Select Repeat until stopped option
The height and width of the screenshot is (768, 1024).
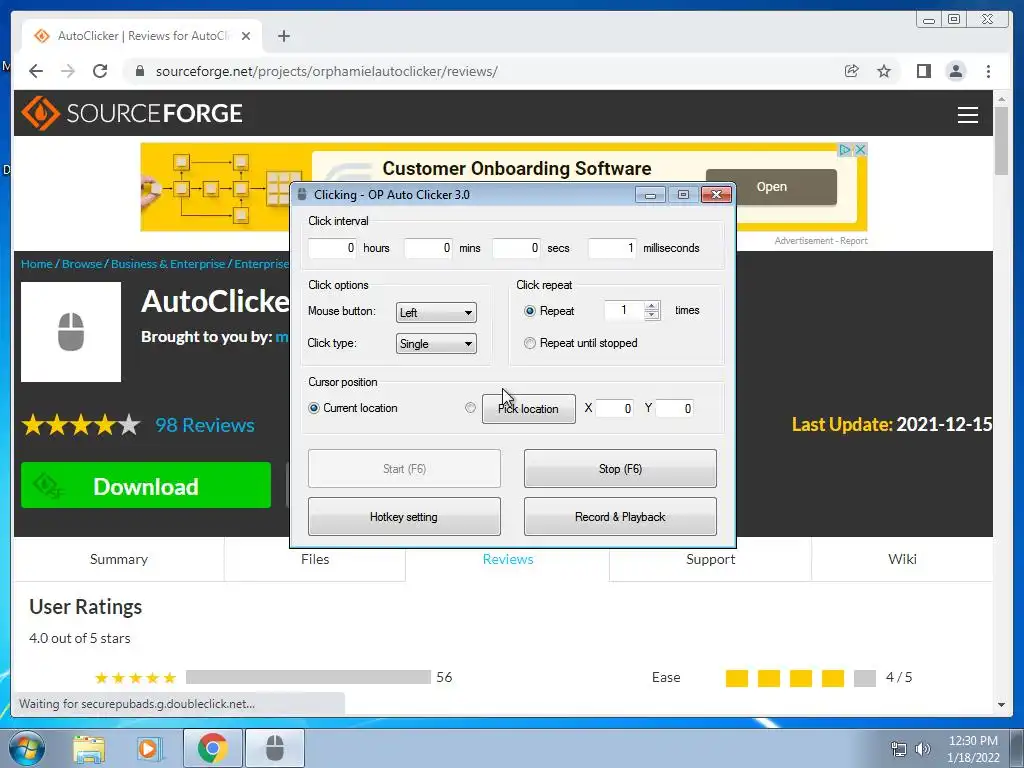(x=530, y=343)
